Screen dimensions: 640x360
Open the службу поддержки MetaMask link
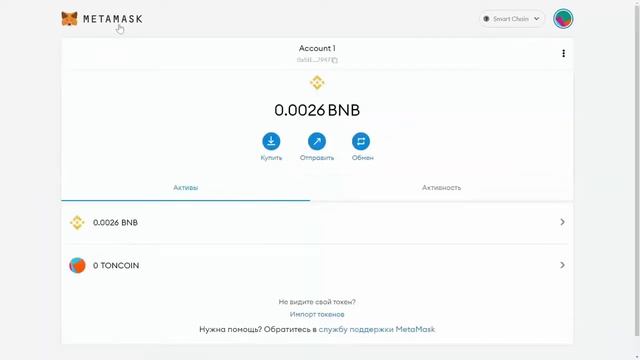pyautogui.click(x=377, y=329)
